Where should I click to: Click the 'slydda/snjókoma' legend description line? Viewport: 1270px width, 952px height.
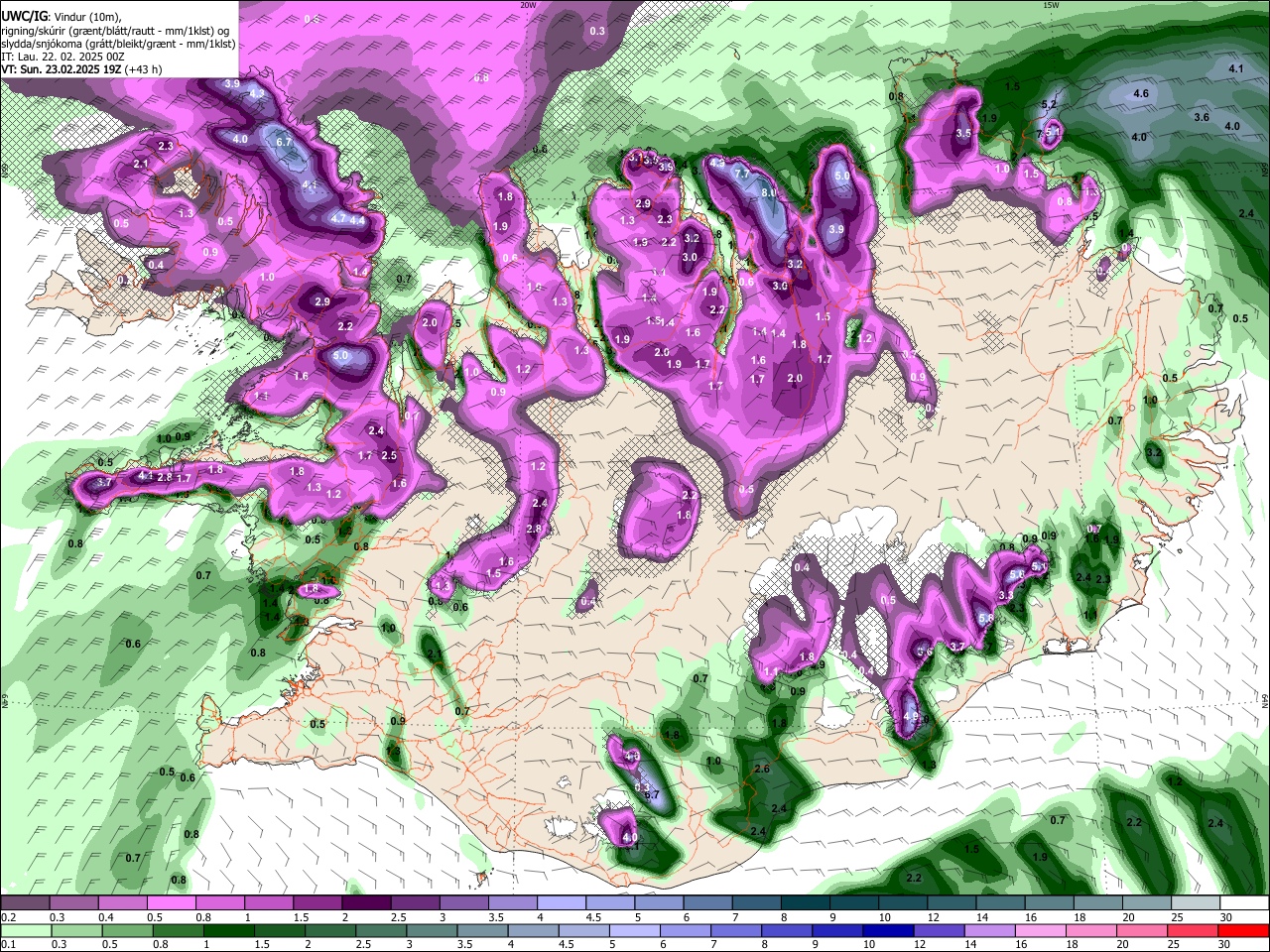click(x=118, y=44)
